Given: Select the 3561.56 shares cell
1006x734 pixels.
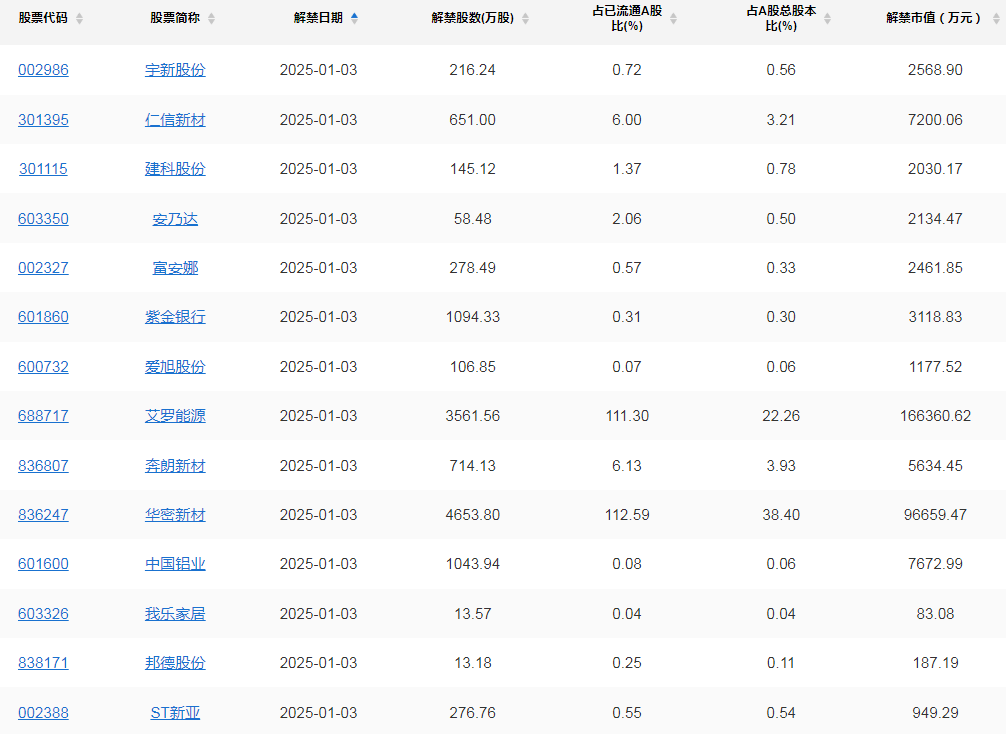Looking at the screenshot, I should click(473, 416).
